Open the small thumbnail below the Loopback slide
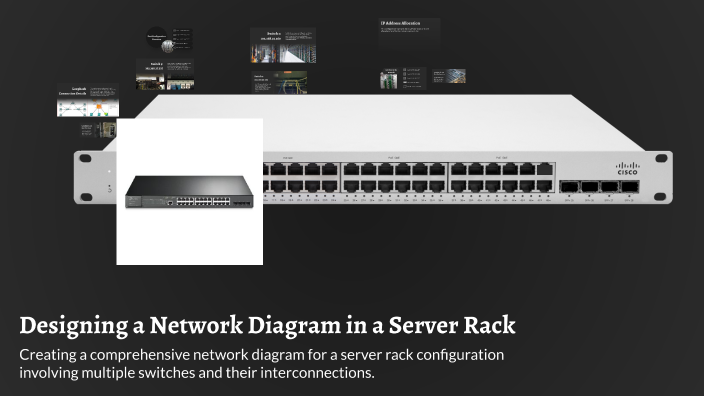The width and height of the screenshot is (704, 396). pyautogui.click(x=98, y=129)
